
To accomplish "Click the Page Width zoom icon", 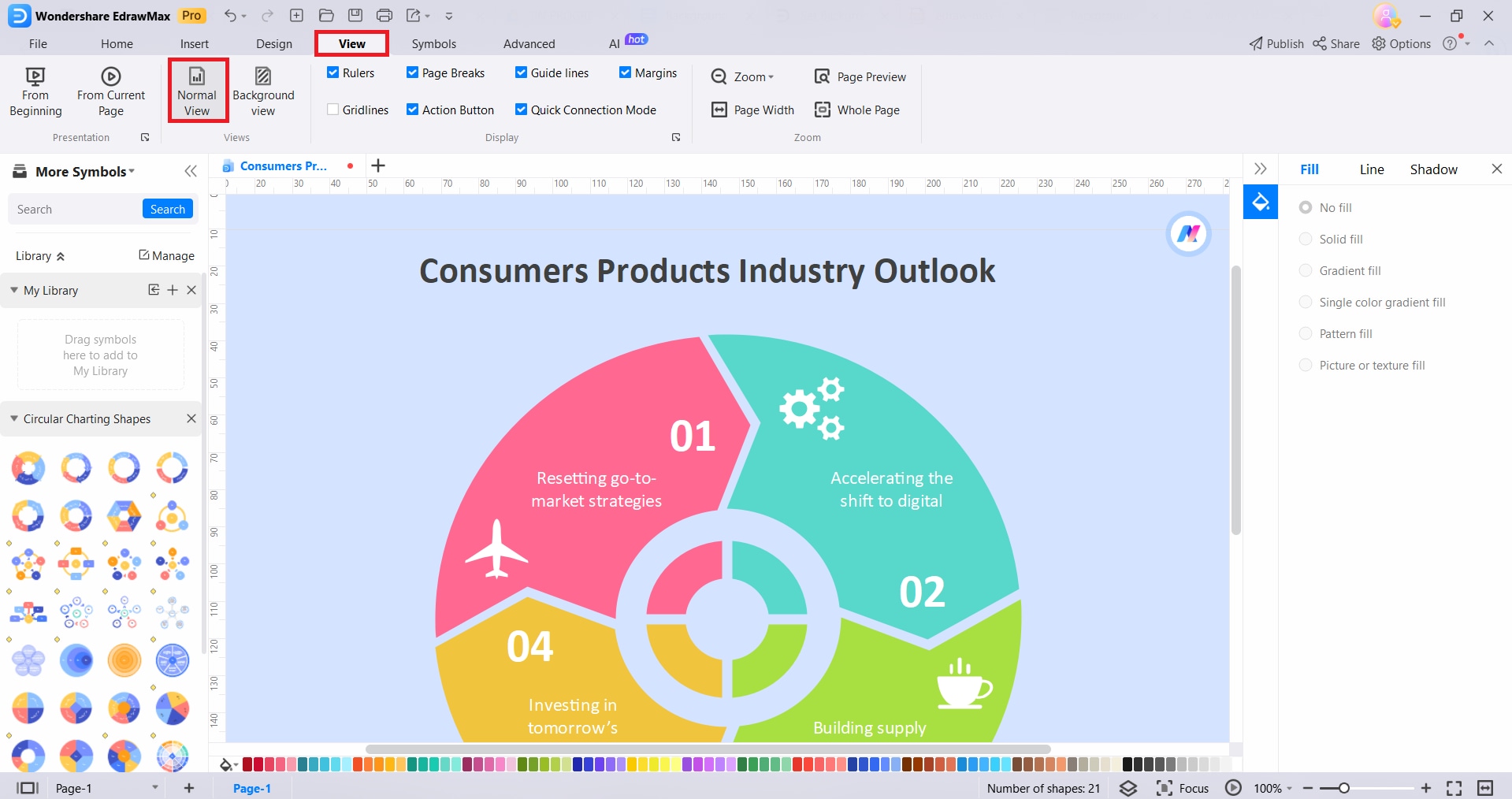I will point(719,110).
